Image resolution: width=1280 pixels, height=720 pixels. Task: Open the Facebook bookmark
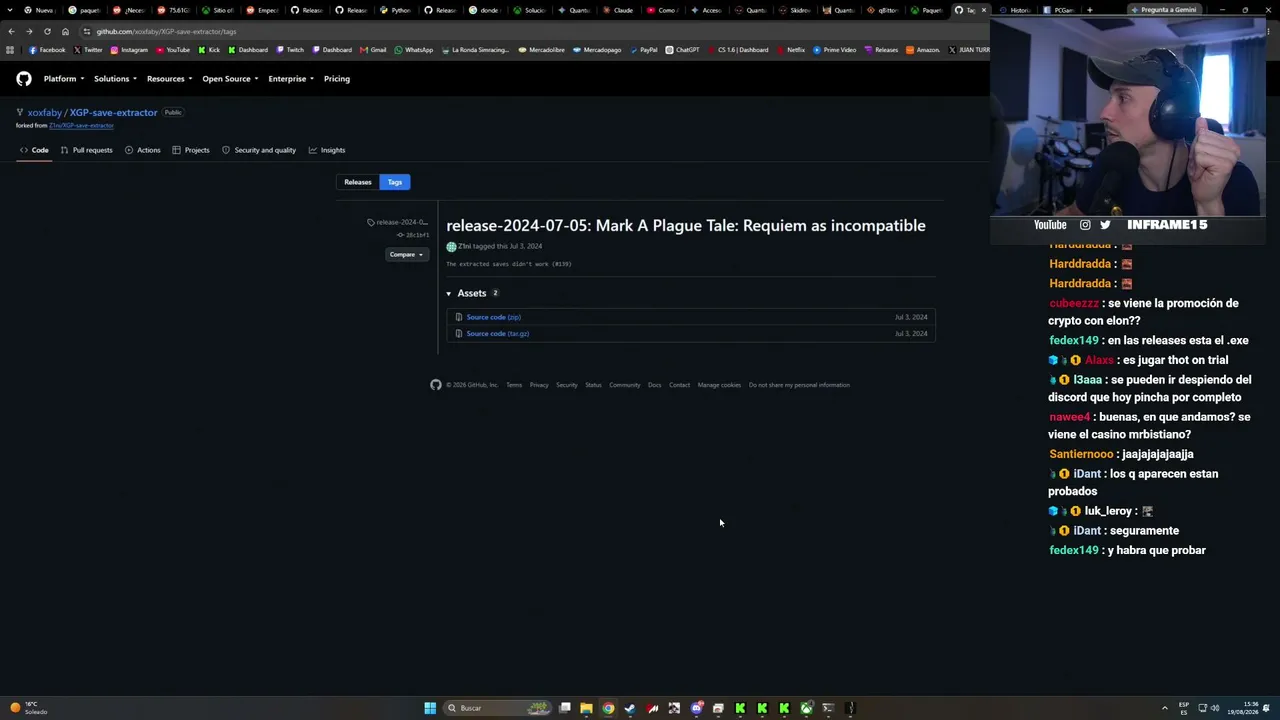tap(47, 50)
